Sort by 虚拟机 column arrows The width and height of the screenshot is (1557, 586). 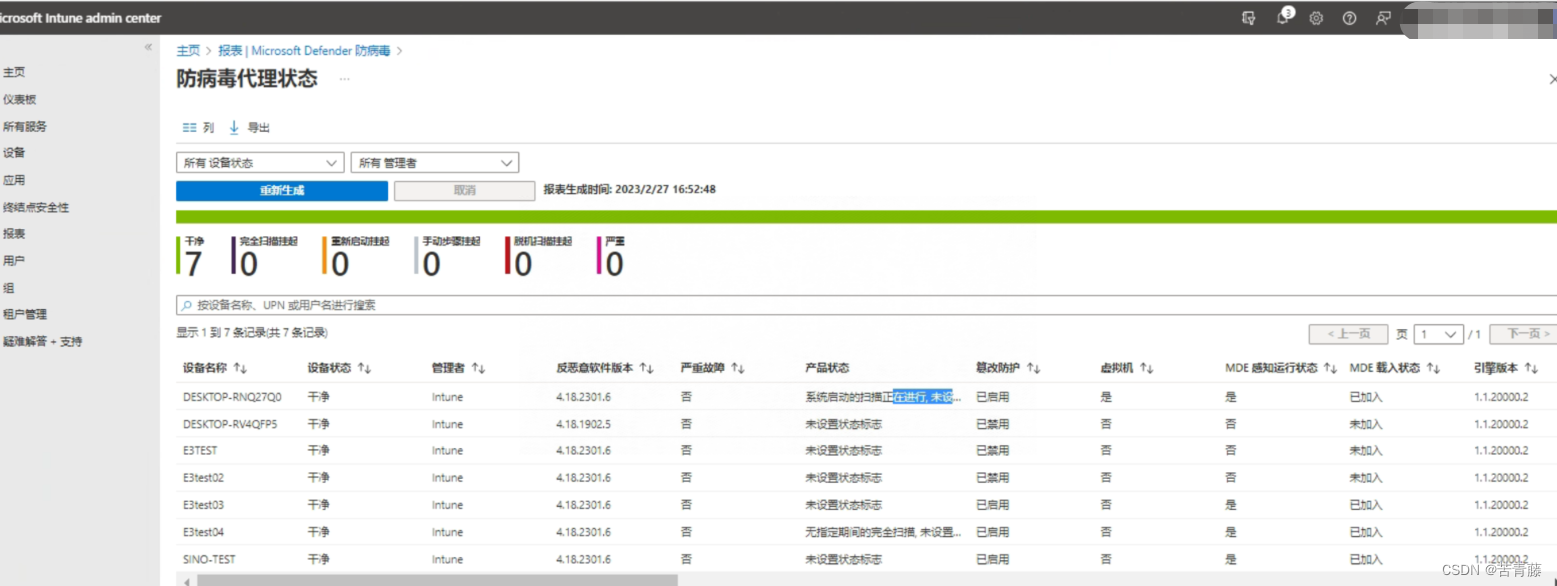click(1146, 369)
